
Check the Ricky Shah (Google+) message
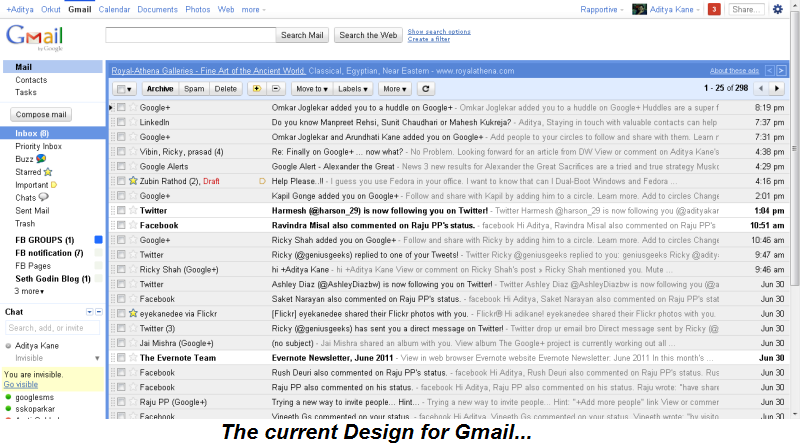point(121,269)
